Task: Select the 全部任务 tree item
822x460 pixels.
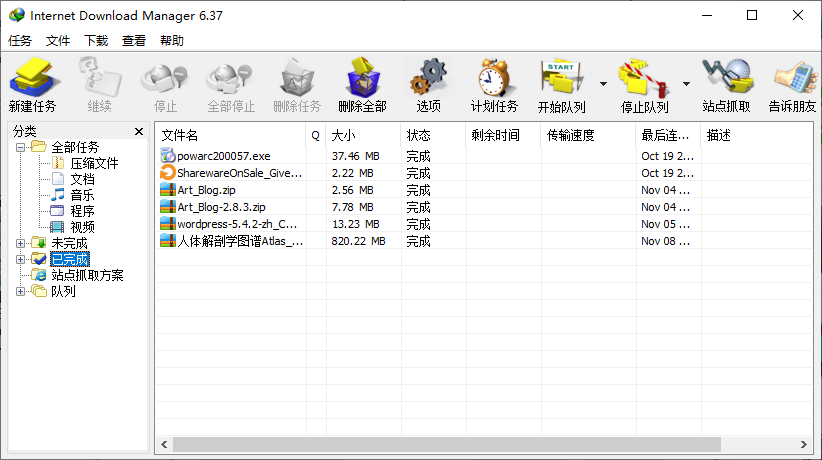Action: 75,147
